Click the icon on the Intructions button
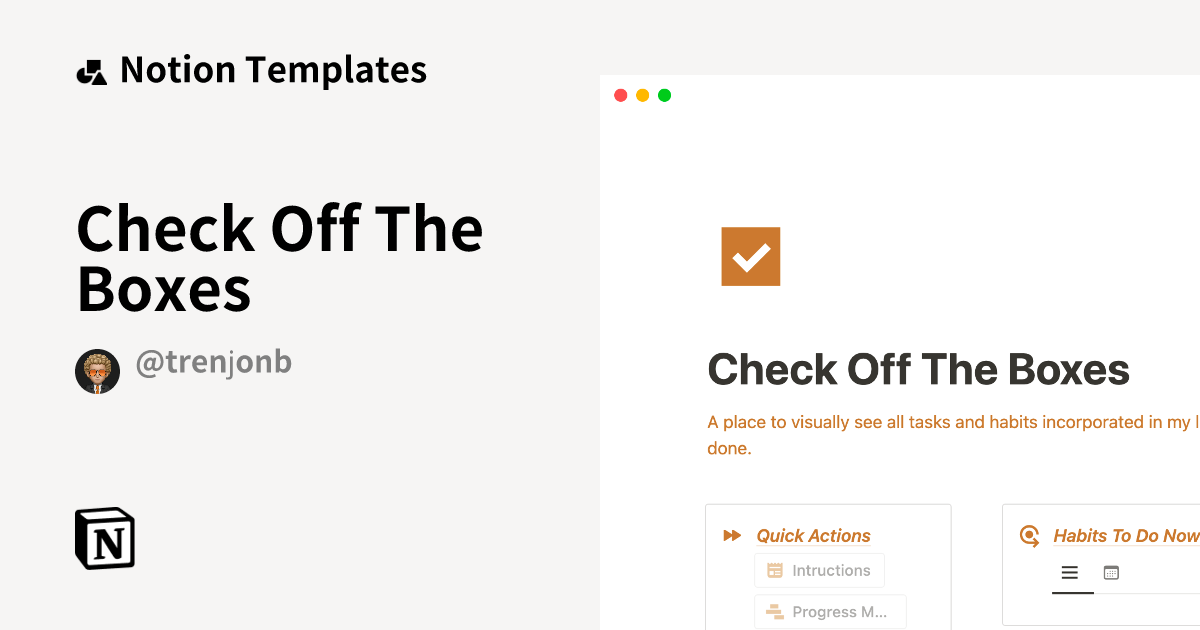The width and height of the screenshot is (1200, 630). [x=774, y=571]
